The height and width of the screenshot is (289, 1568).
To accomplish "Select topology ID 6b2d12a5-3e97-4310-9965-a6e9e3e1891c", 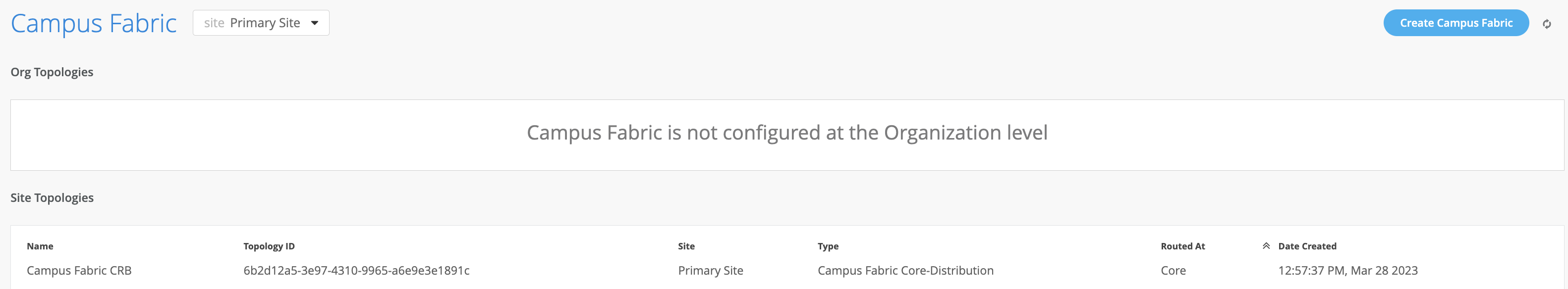I will pyautogui.click(x=356, y=270).
